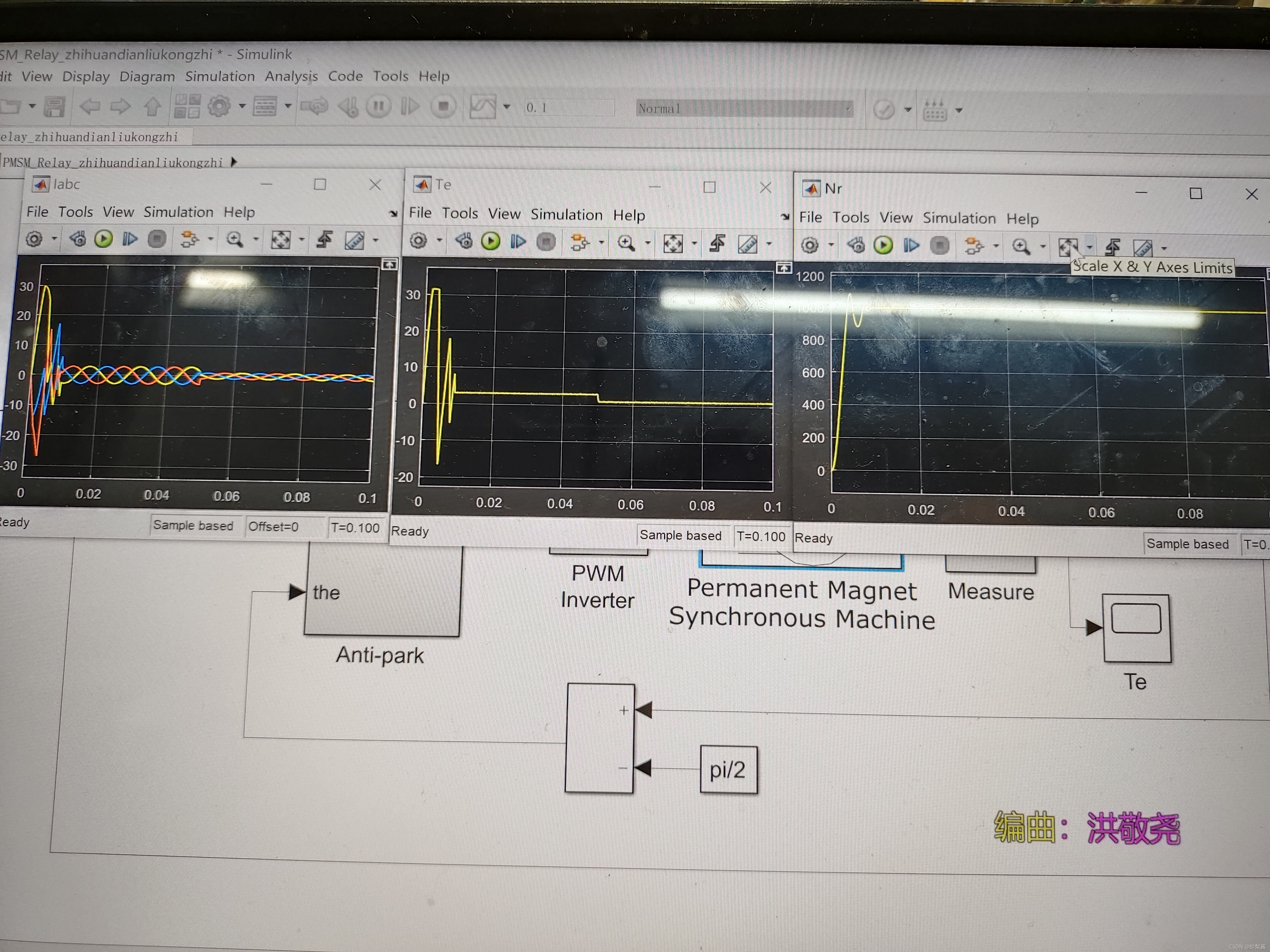Go up to parent with the up arrow icon
The height and width of the screenshot is (952, 1270).
click(152, 106)
